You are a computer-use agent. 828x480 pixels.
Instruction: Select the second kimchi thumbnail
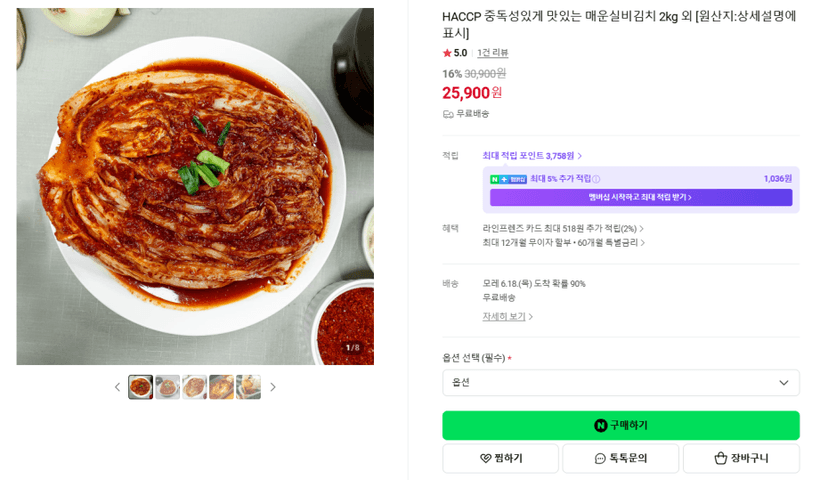point(167,387)
